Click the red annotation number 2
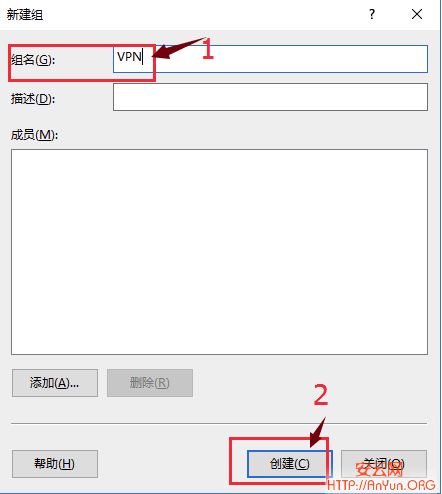442x494 pixels. click(321, 395)
